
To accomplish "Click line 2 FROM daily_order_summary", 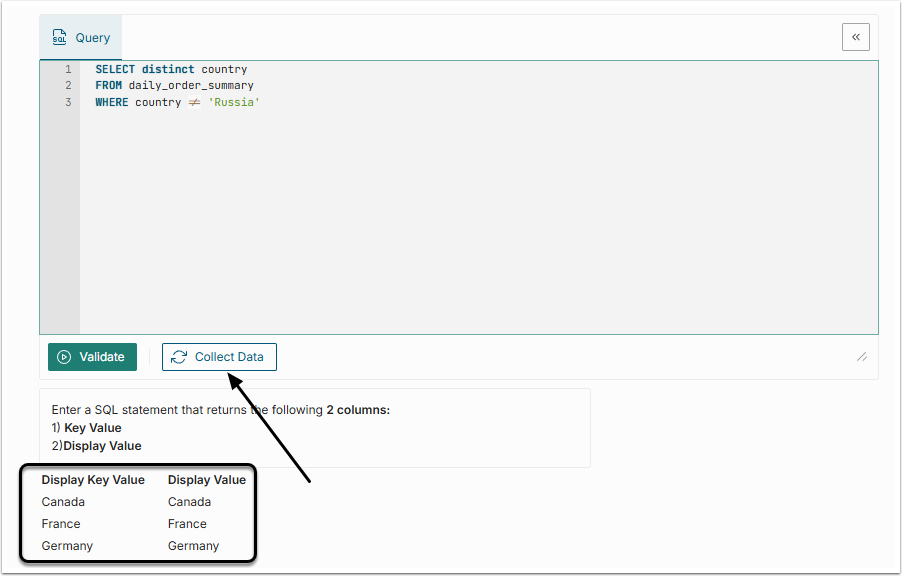I will tap(174, 85).
